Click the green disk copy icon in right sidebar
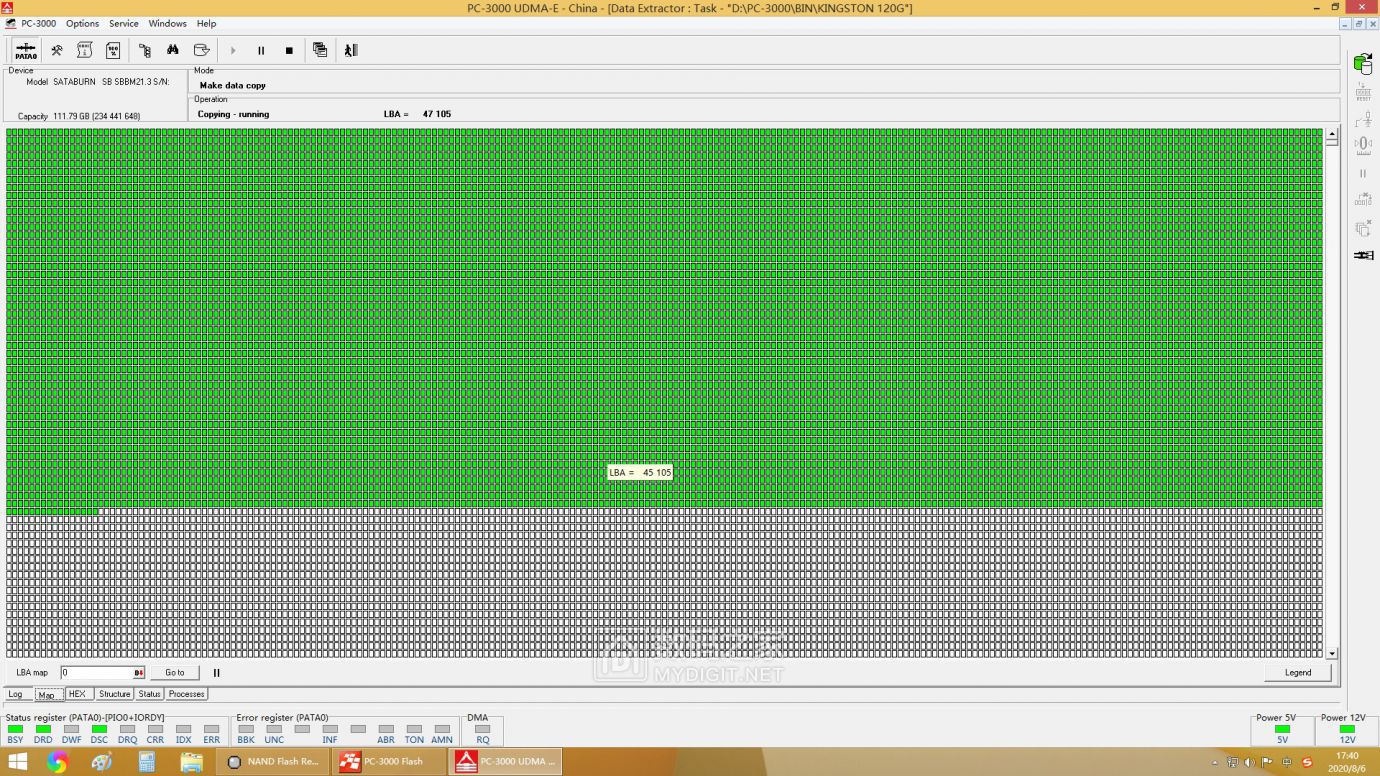Image resolution: width=1380 pixels, height=776 pixels. coord(1362,64)
